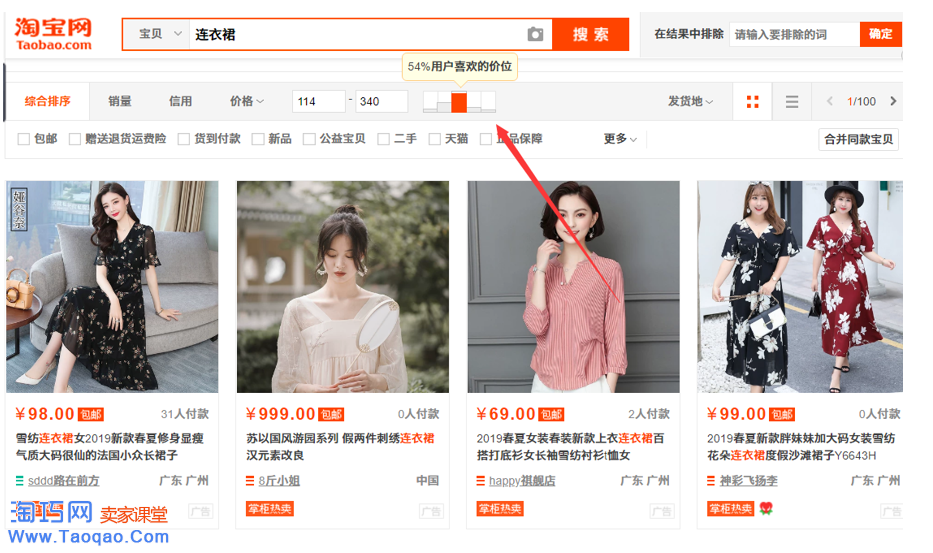
Task: Check the 正品保障 filter
Action: point(486,139)
